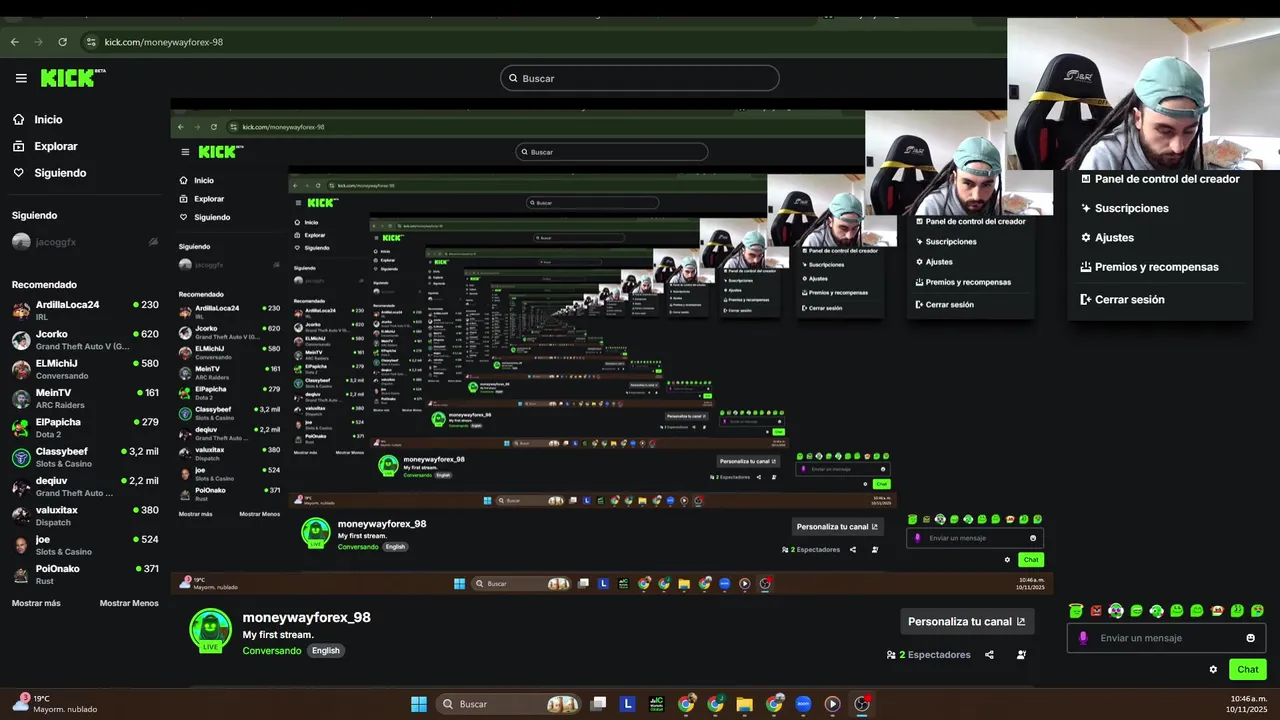Viewport: 1280px width, 720px height.
Task: Open PoiOnako channel in the main recommended list
Action: [x=85, y=574]
